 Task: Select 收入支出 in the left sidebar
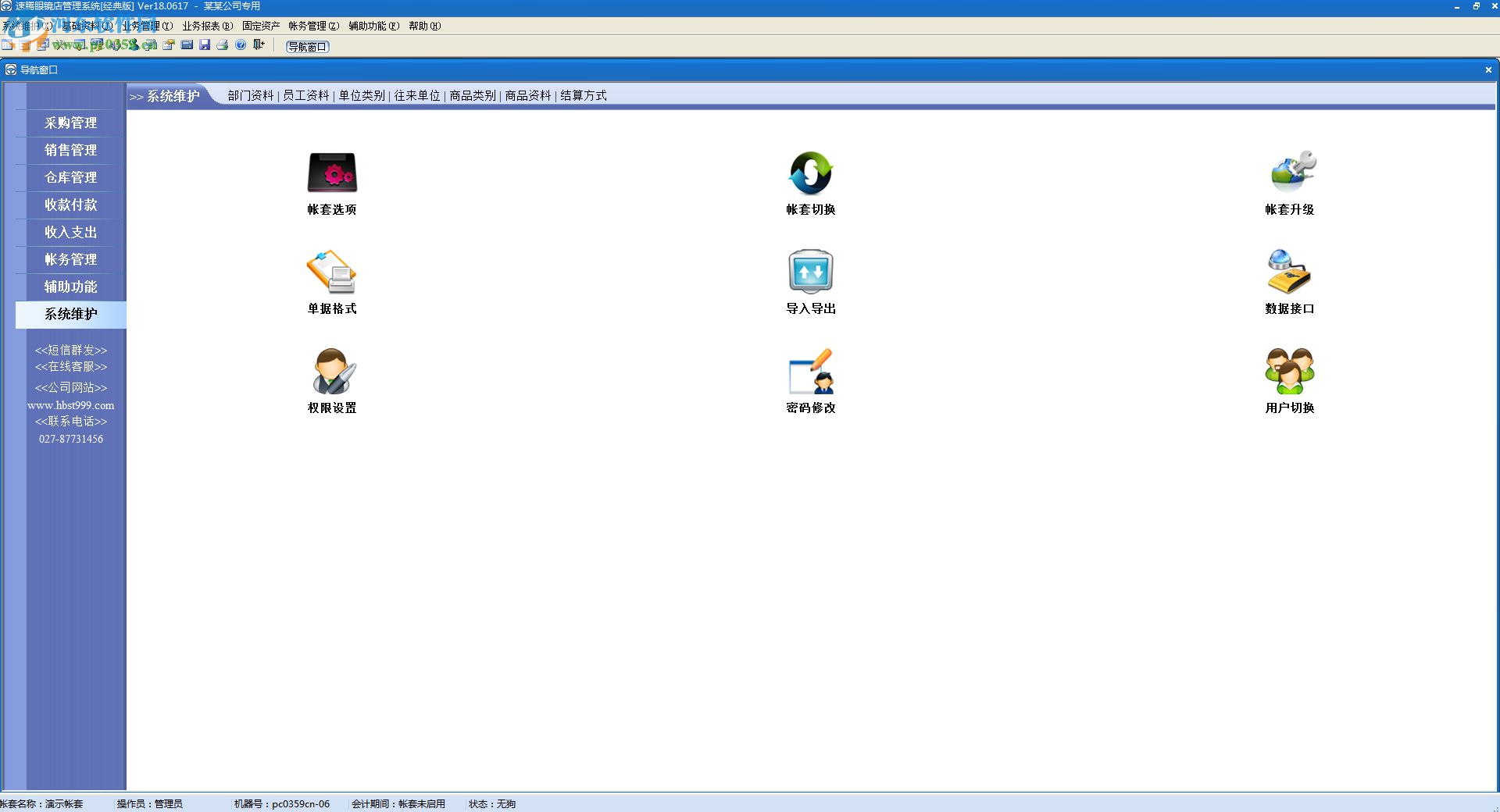pos(70,232)
